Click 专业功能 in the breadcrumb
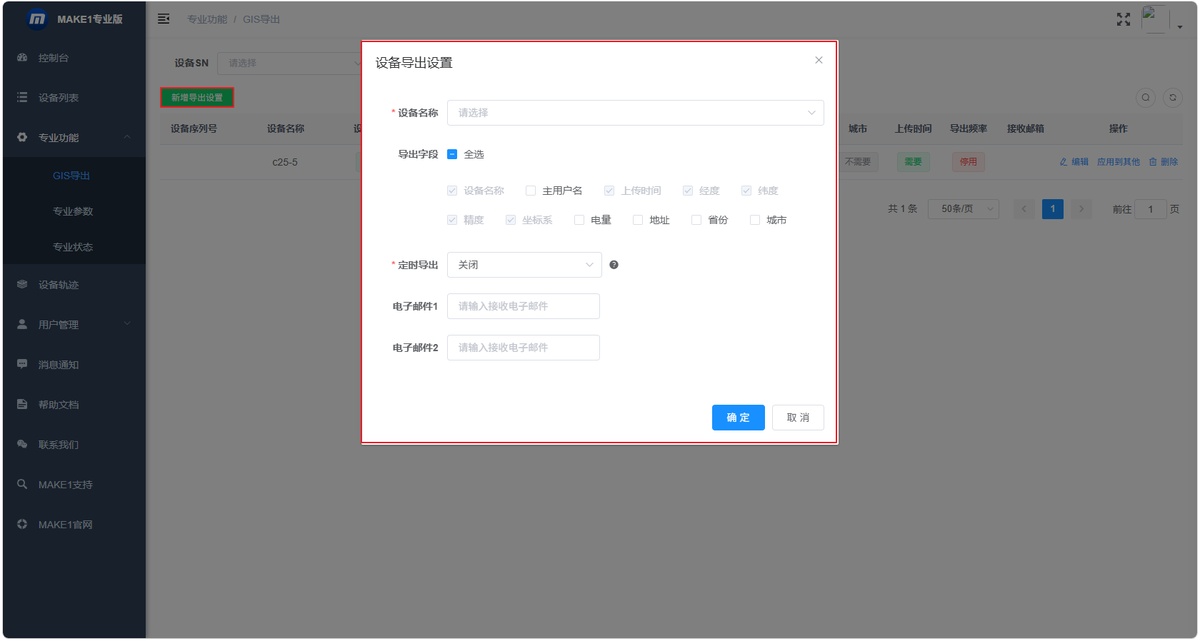The width and height of the screenshot is (1200, 641). click(207, 19)
